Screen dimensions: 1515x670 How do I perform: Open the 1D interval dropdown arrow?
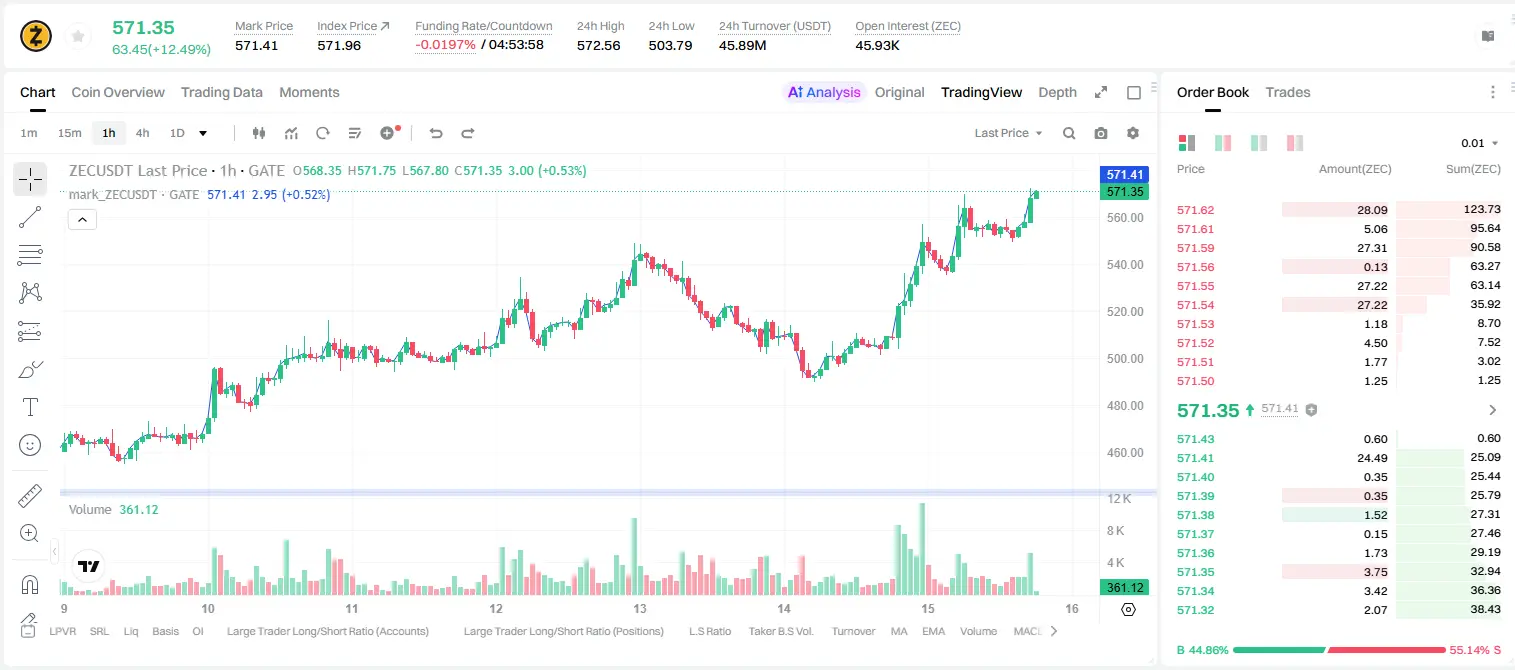(x=204, y=133)
